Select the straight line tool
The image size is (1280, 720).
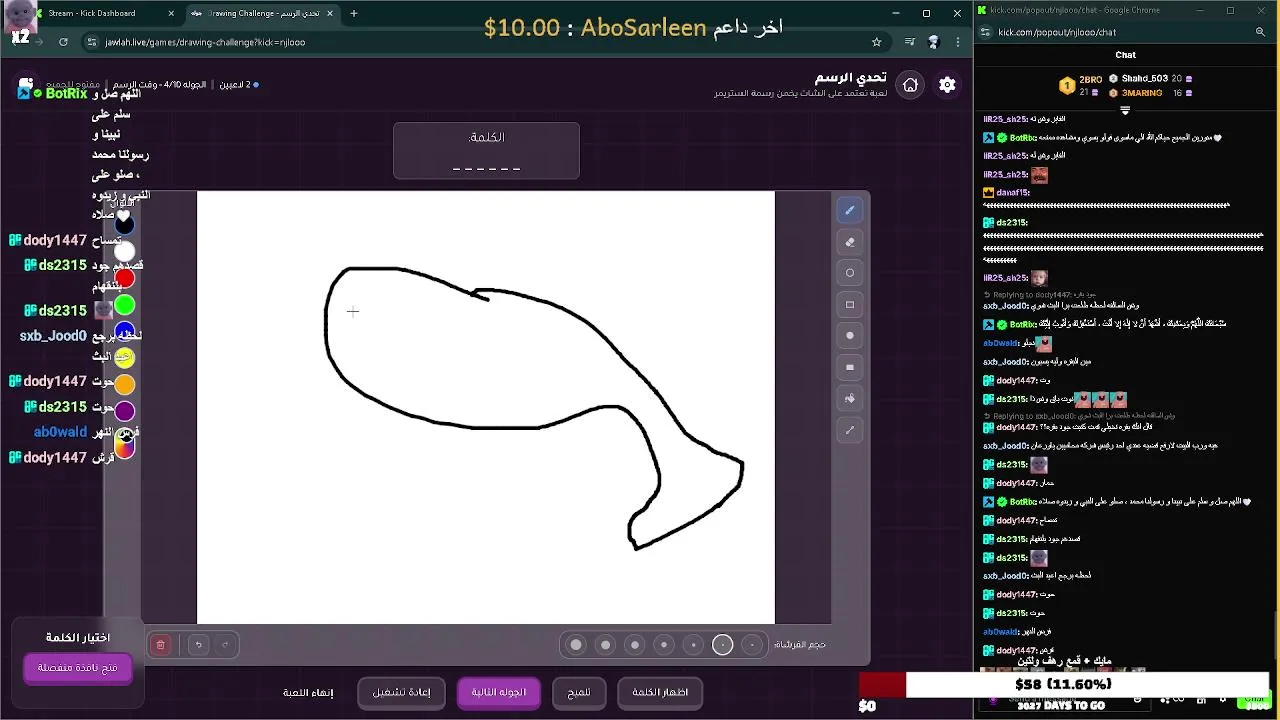(850, 430)
